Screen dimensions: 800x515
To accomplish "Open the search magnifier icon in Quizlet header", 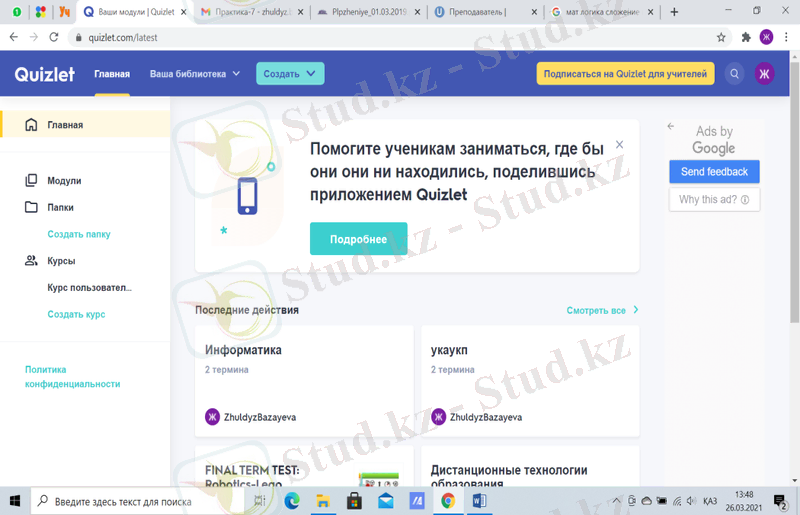I will [x=734, y=74].
